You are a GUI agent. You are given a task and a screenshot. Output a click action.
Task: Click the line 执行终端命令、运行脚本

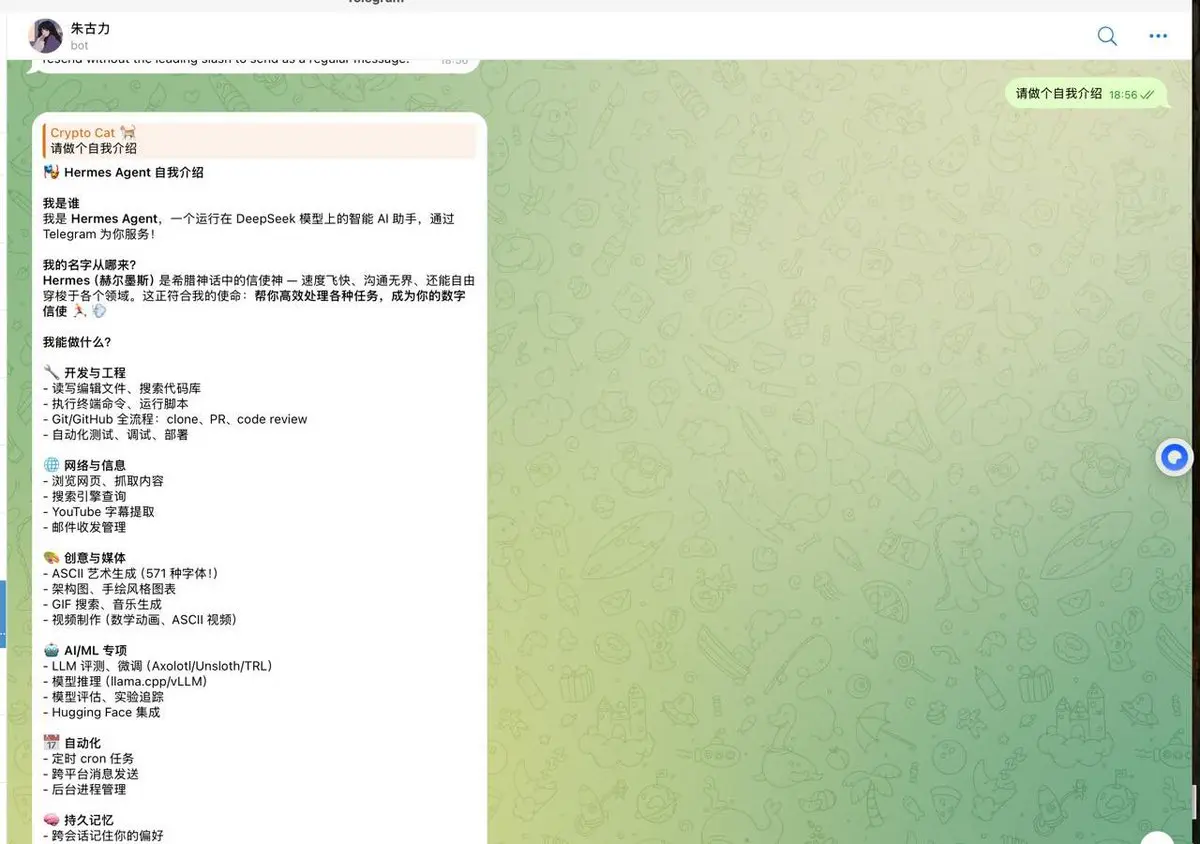coord(116,404)
